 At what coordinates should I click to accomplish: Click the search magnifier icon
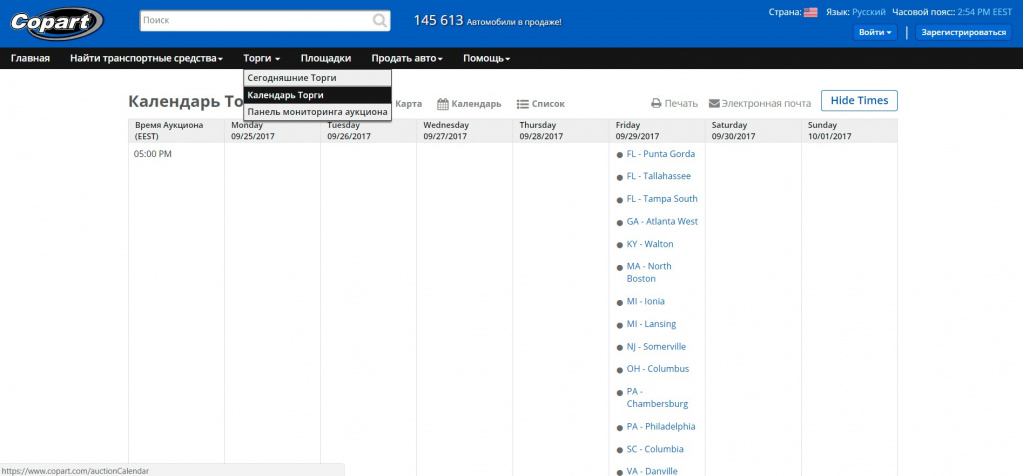pos(380,21)
